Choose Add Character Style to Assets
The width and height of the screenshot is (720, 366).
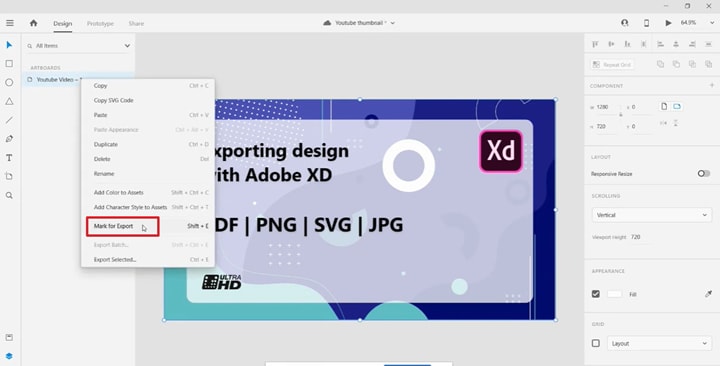click(148, 207)
